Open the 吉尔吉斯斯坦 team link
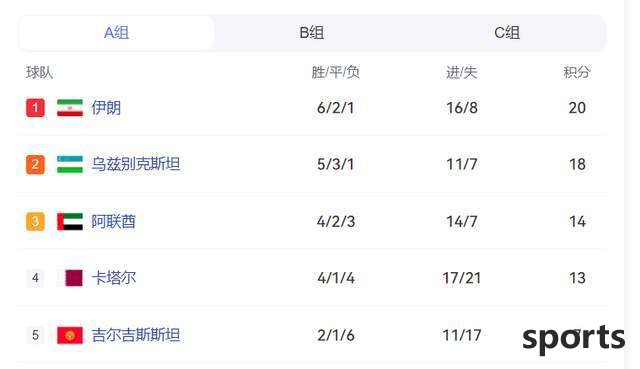This screenshot has height=369, width=640. click(x=136, y=335)
